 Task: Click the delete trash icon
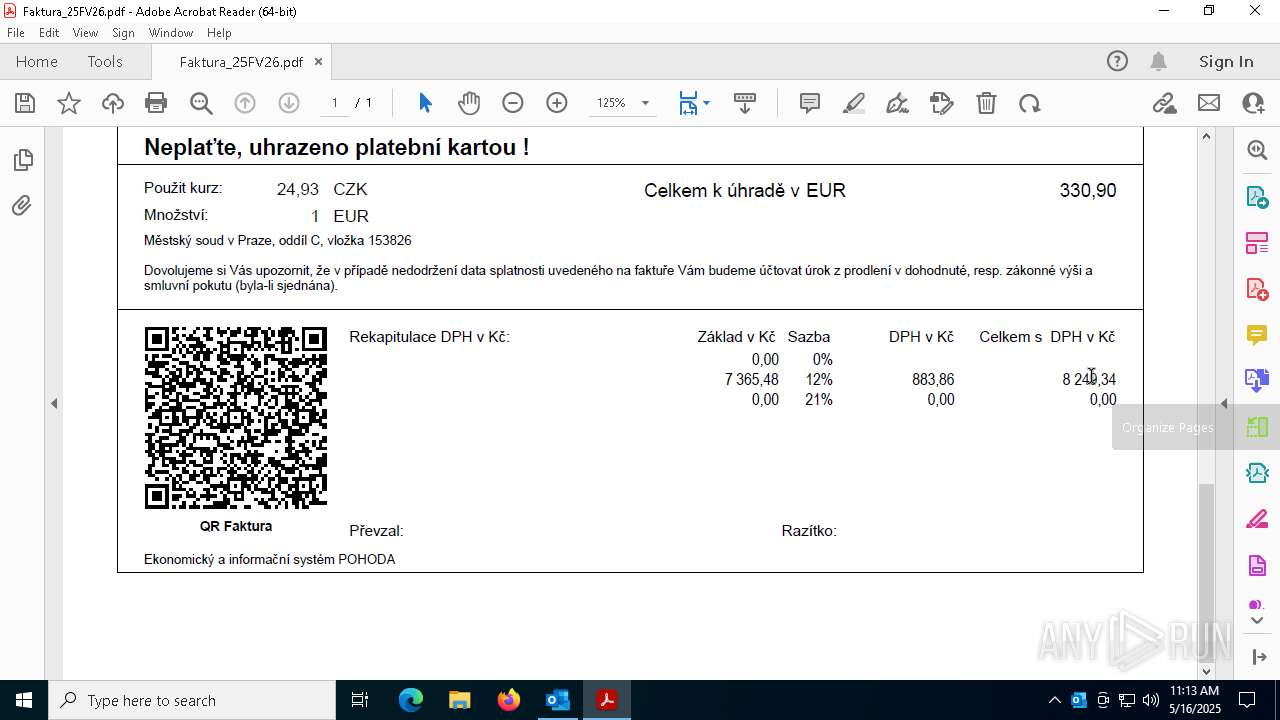click(x=986, y=103)
